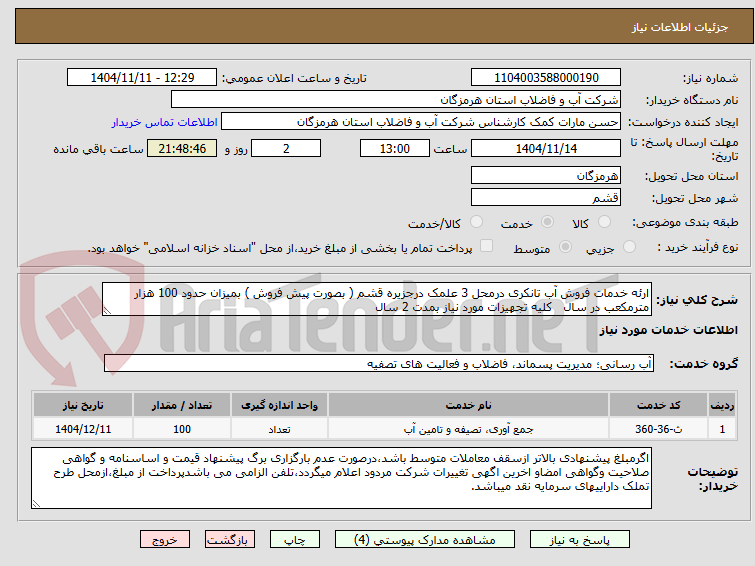Click the توضیحات خریدار notes textarea

point(341,478)
